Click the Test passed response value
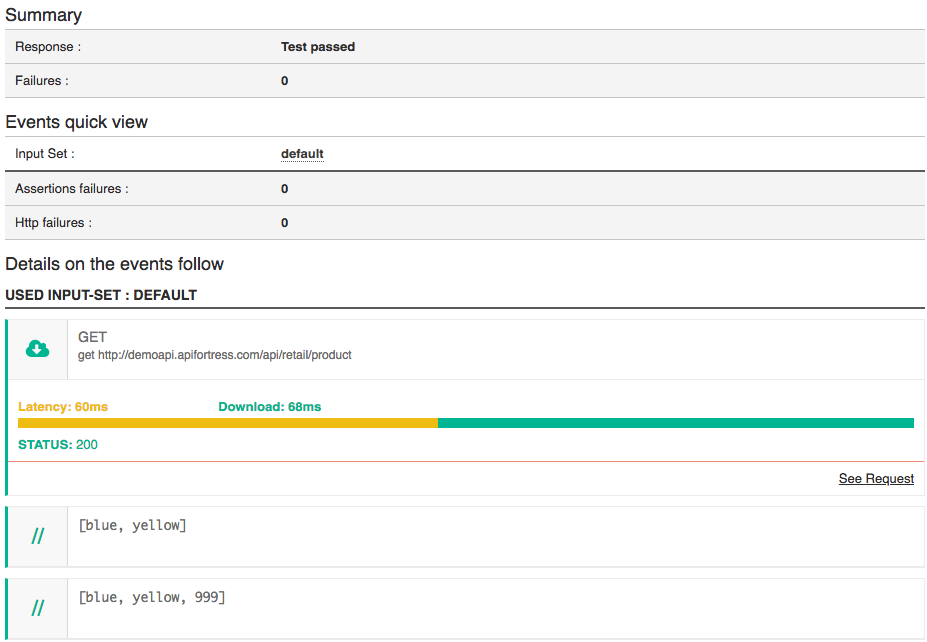The image size is (927, 642). [318, 47]
